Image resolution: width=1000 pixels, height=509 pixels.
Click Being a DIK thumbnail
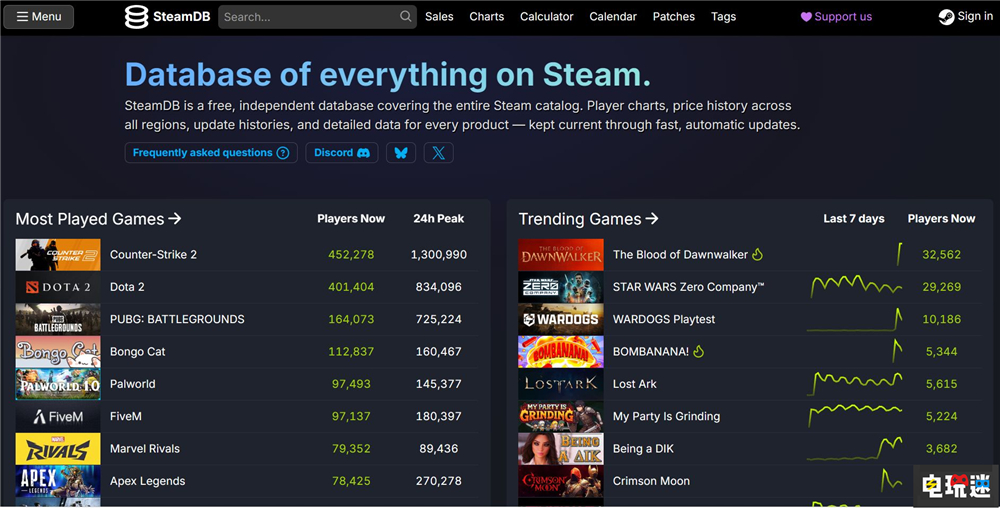point(561,448)
